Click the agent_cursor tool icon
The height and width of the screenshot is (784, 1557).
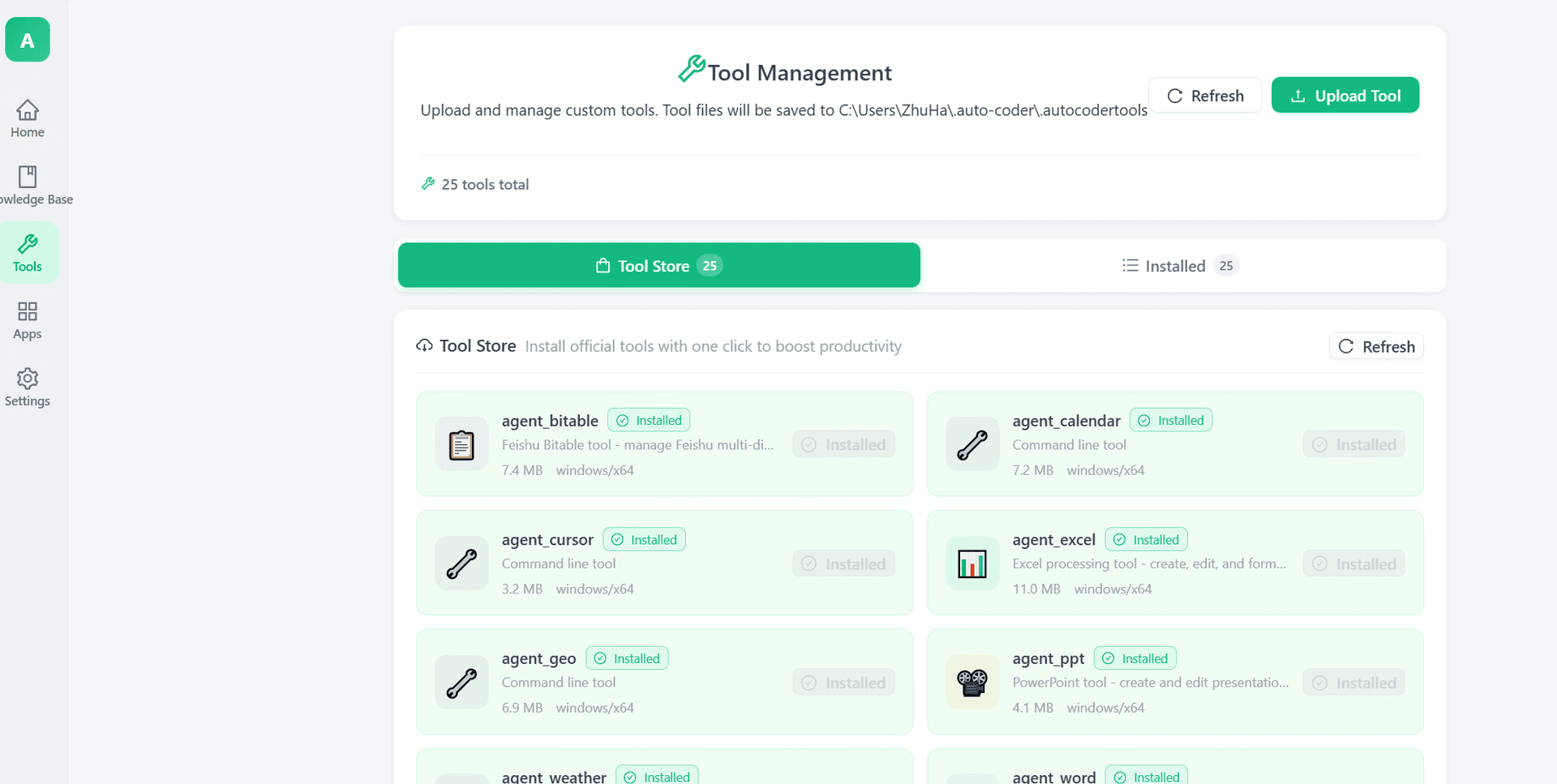(461, 563)
